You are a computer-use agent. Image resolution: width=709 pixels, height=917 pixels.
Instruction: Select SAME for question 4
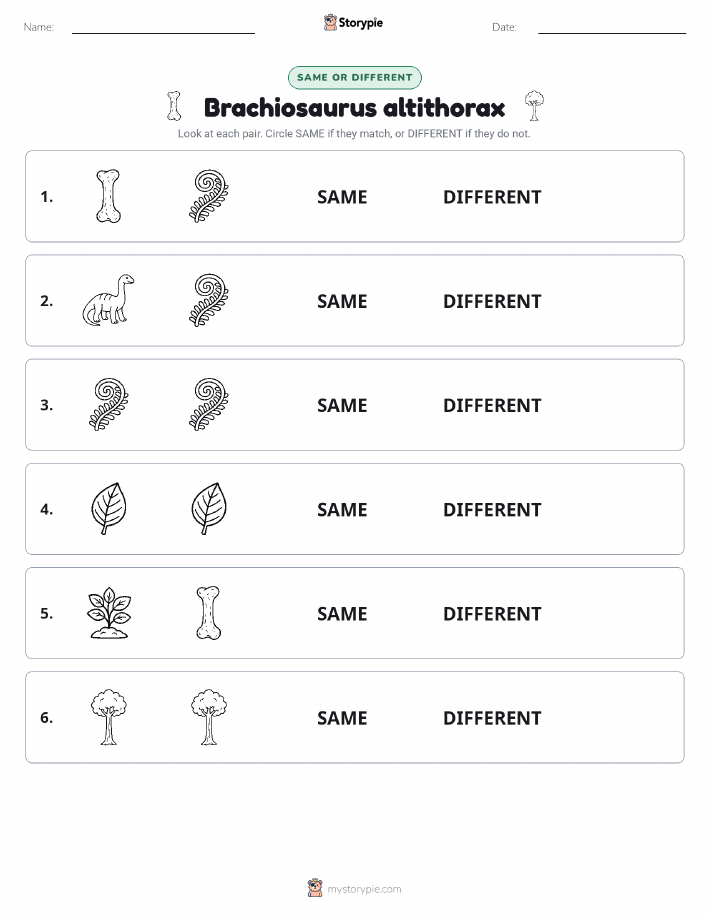click(342, 509)
